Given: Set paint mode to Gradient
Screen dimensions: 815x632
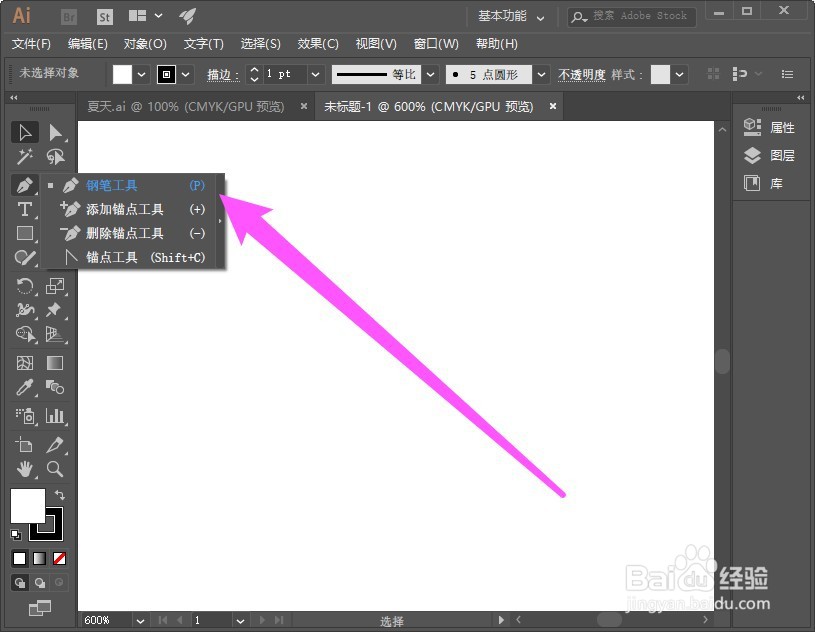Looking at the screenshot, I should (40, 558).
